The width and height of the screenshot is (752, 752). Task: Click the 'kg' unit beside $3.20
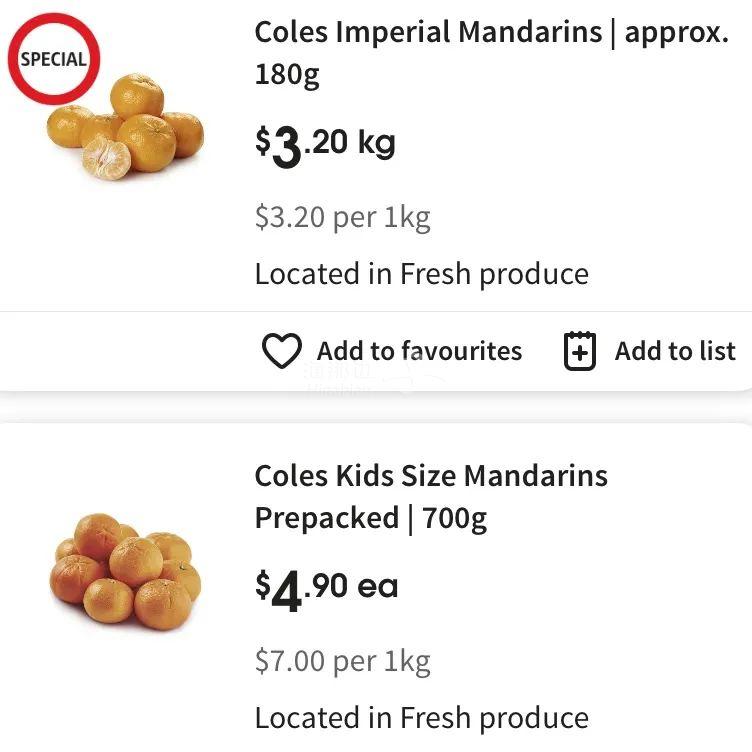point(376,143)
